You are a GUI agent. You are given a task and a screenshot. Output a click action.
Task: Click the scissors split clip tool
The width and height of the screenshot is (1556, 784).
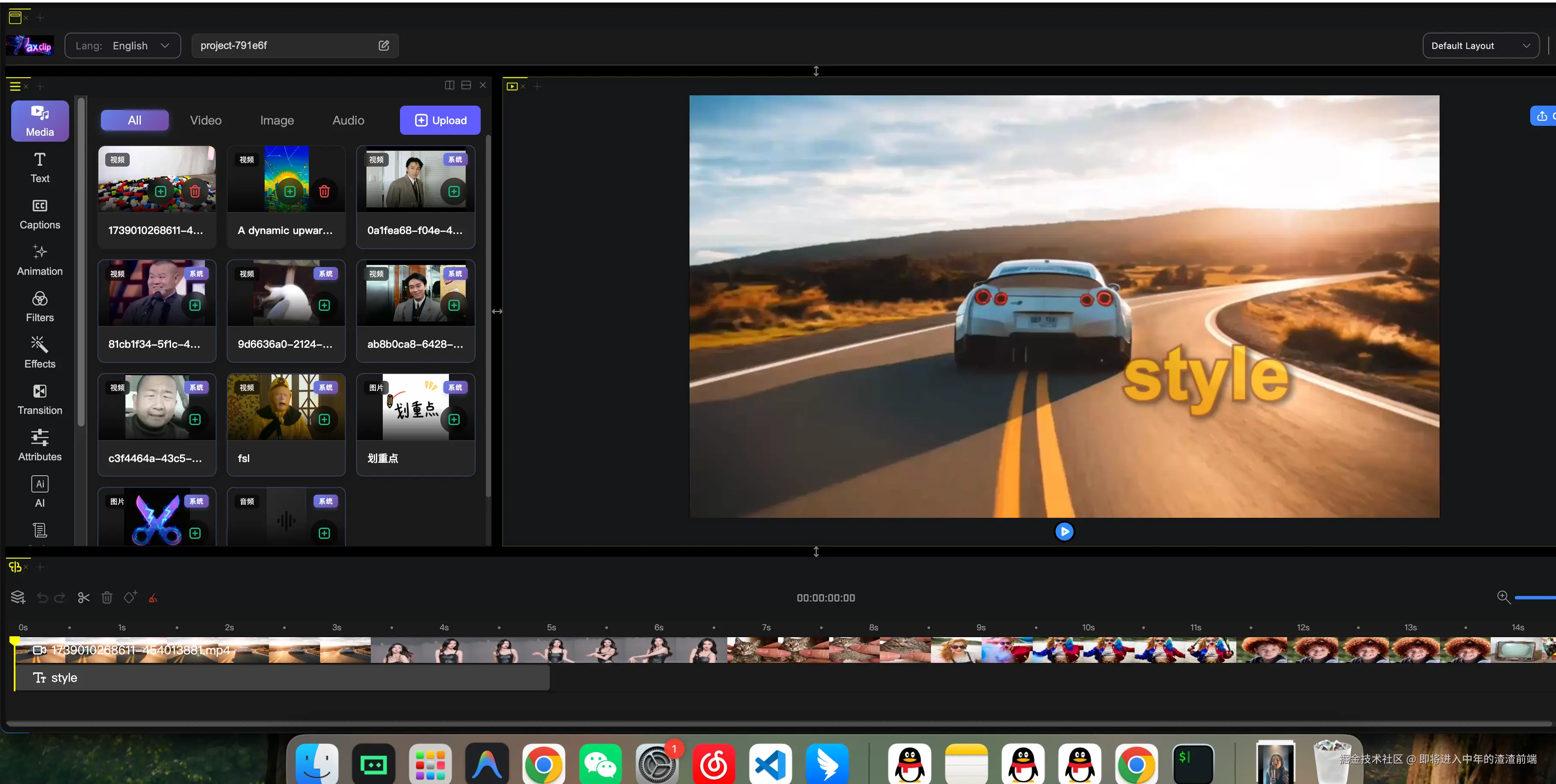pos(83,598)
